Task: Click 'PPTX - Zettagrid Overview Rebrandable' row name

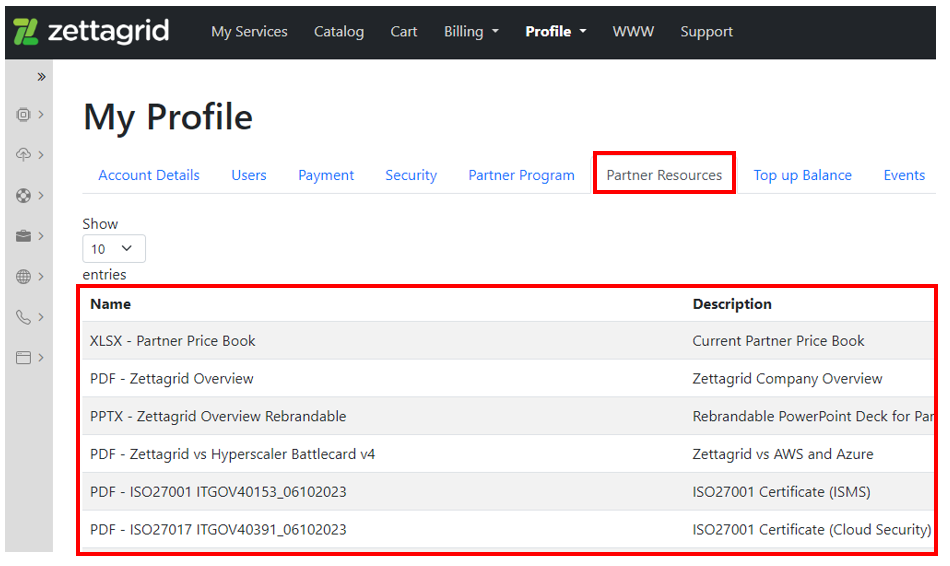Action: tap(218, 416)
